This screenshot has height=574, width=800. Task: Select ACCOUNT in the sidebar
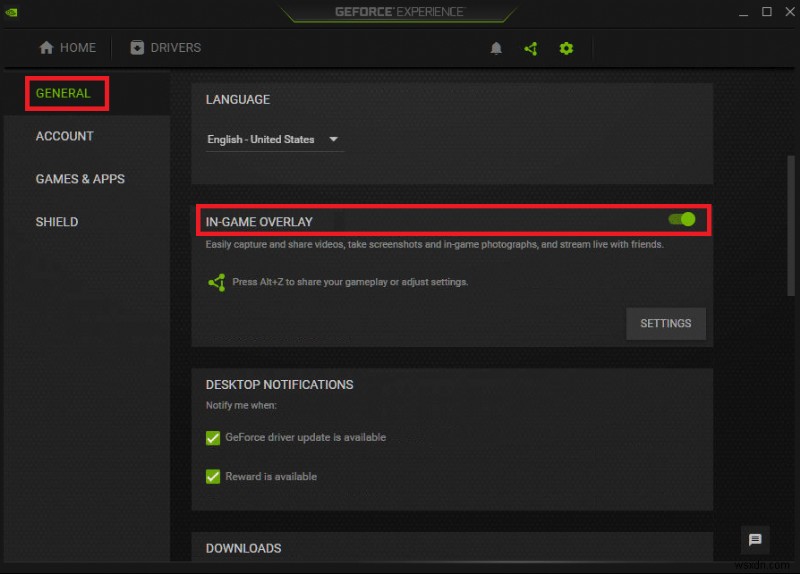pyautogui.click(x=64, y=136)
